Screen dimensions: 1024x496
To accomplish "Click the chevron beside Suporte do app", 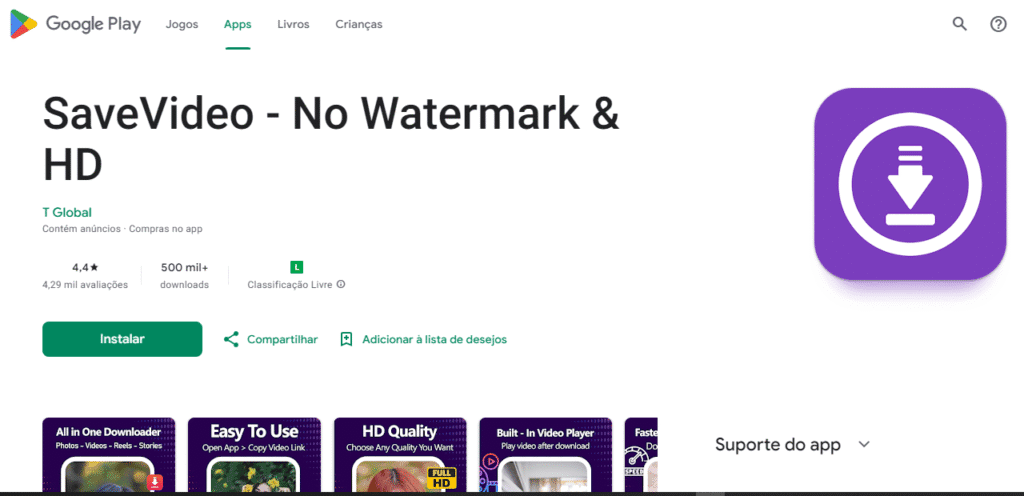I will (x=864, y=445).
